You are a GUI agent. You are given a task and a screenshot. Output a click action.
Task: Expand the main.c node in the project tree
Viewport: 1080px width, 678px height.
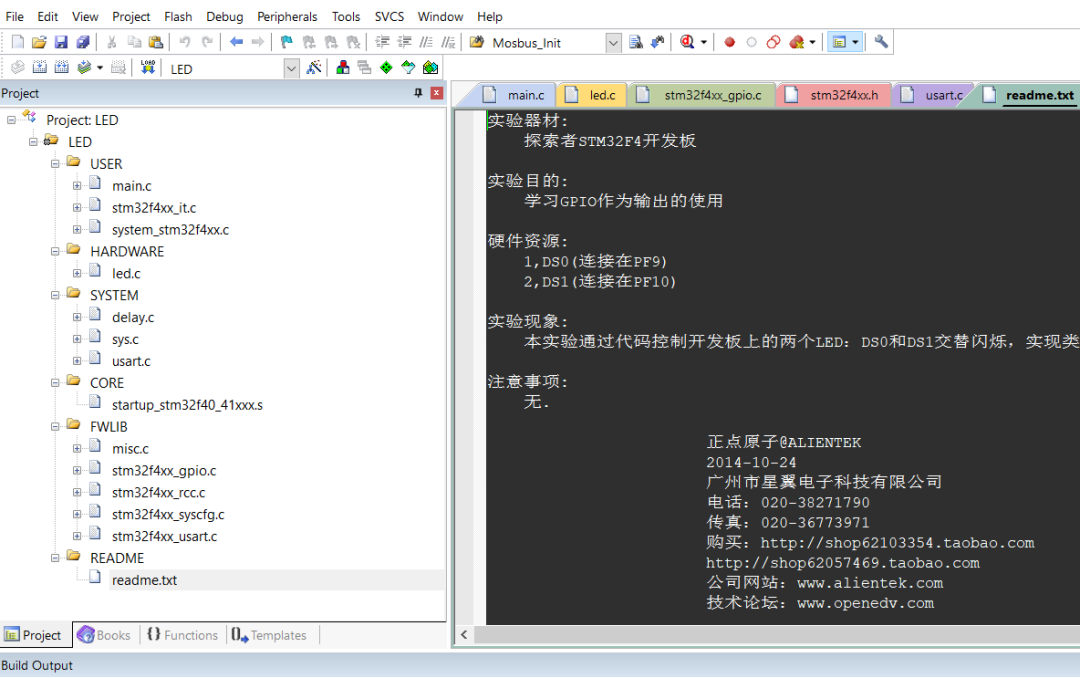click(x=78, y=186)
